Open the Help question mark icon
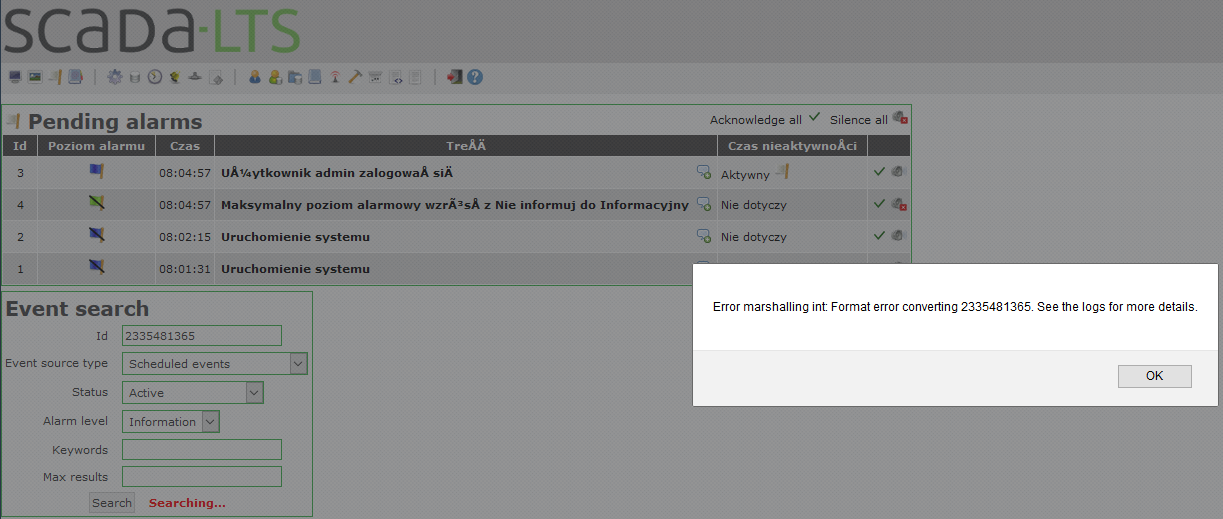 (475, 77)
